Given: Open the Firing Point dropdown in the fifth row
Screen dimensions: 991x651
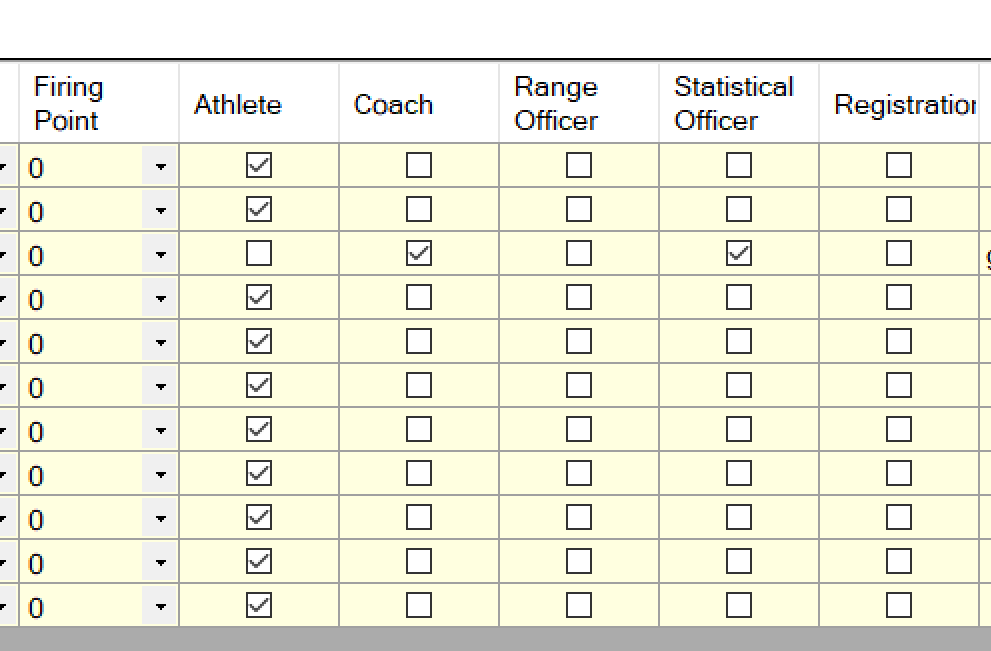Looking at the screenshot, I should [163, 340].
